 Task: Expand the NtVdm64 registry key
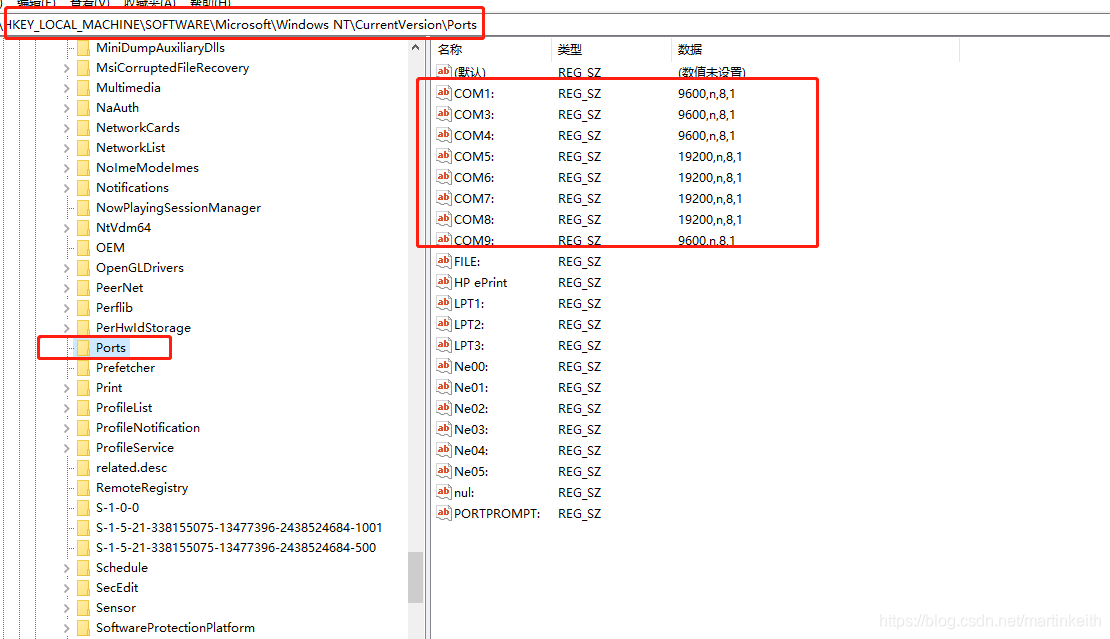tap(67, 229)
